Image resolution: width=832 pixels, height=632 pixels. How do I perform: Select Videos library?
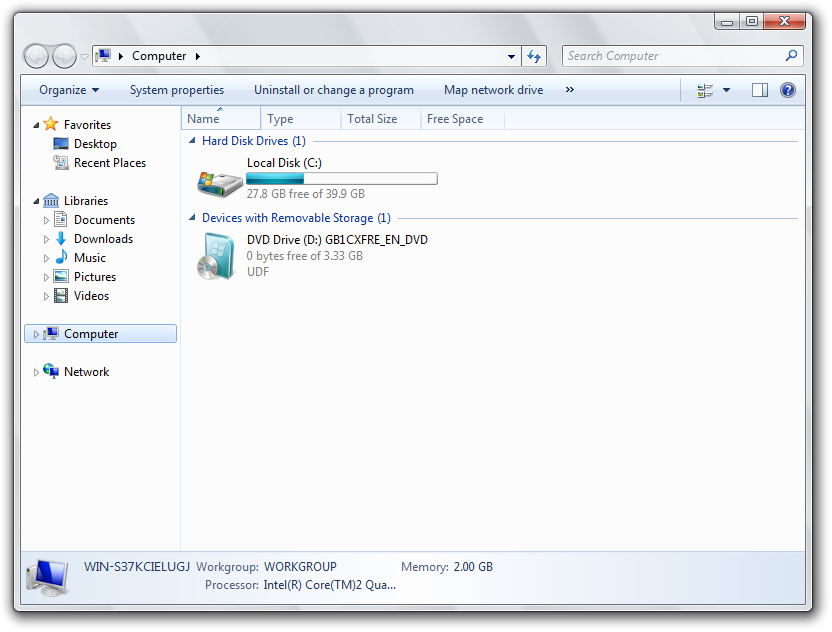[x=91, y=296]
